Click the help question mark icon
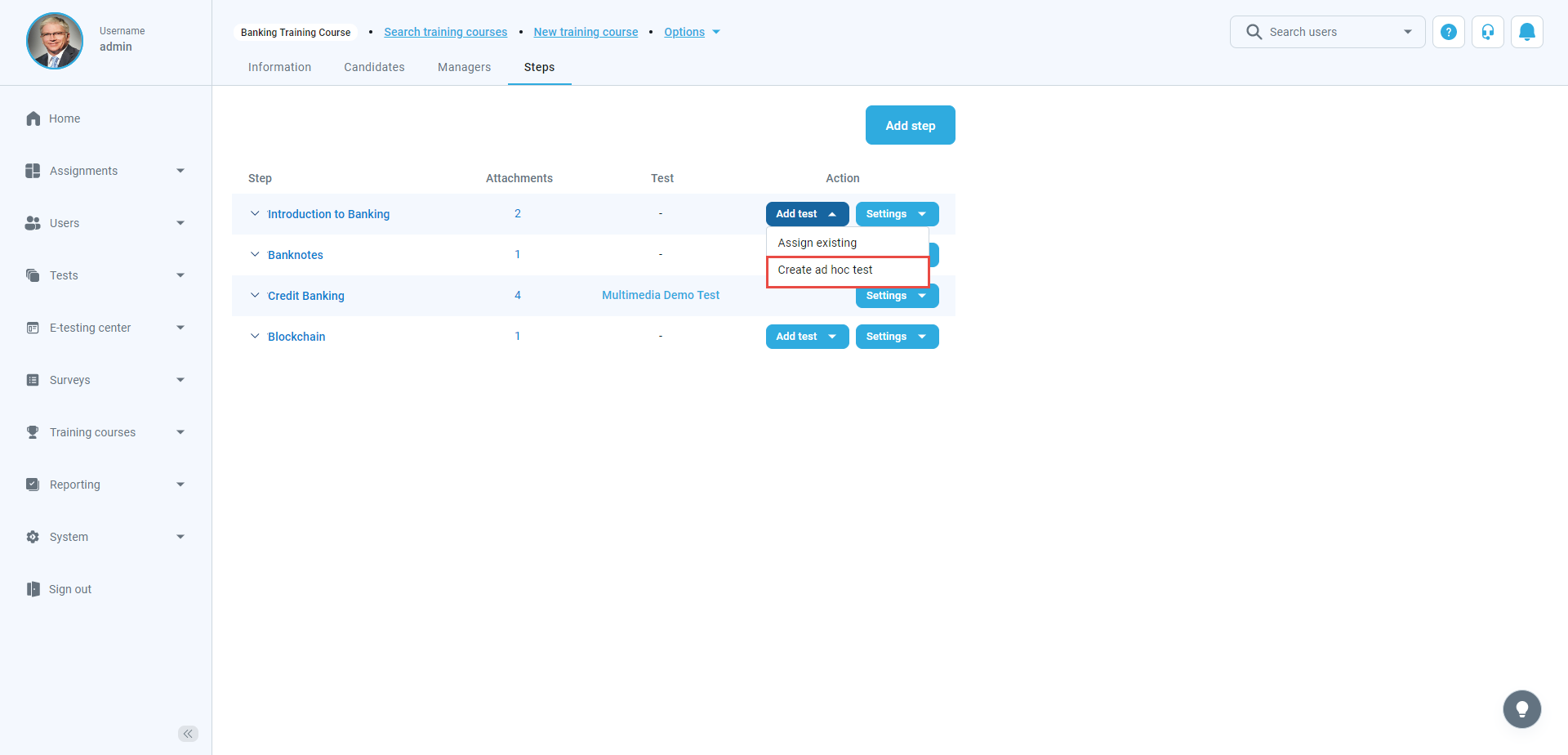Image resolution: width=1568 pixels, height=755 pixels. pos(1448,32)
